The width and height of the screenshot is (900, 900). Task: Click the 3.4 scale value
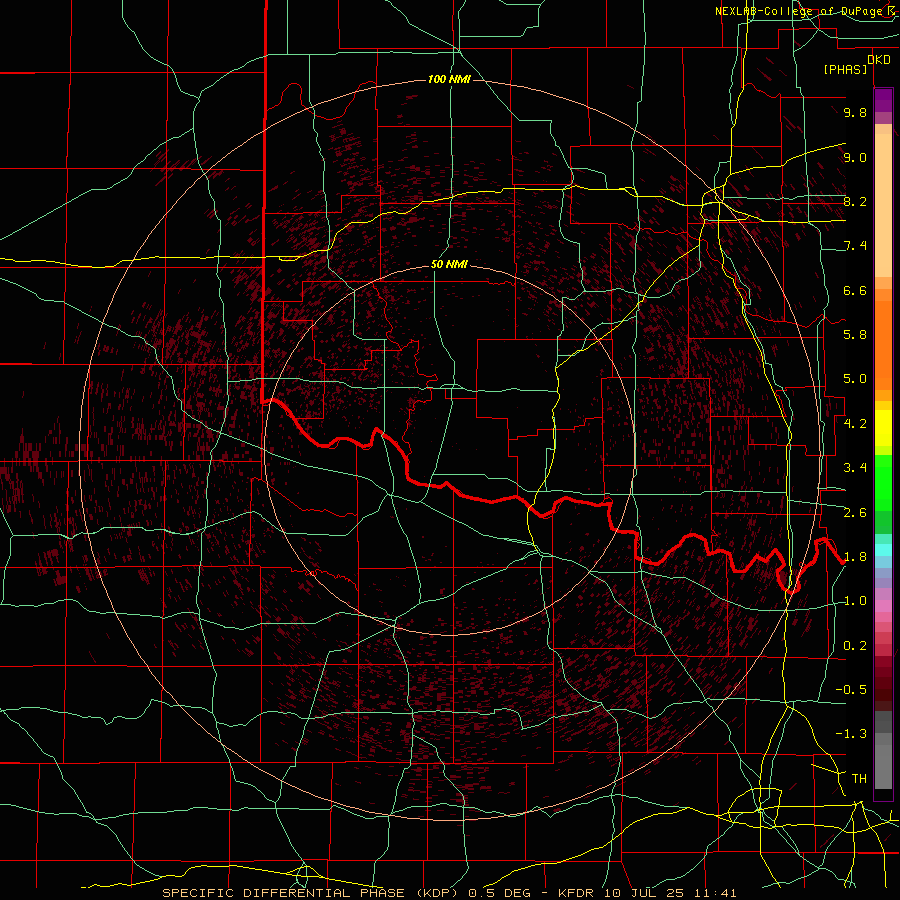tap(855, 468)
